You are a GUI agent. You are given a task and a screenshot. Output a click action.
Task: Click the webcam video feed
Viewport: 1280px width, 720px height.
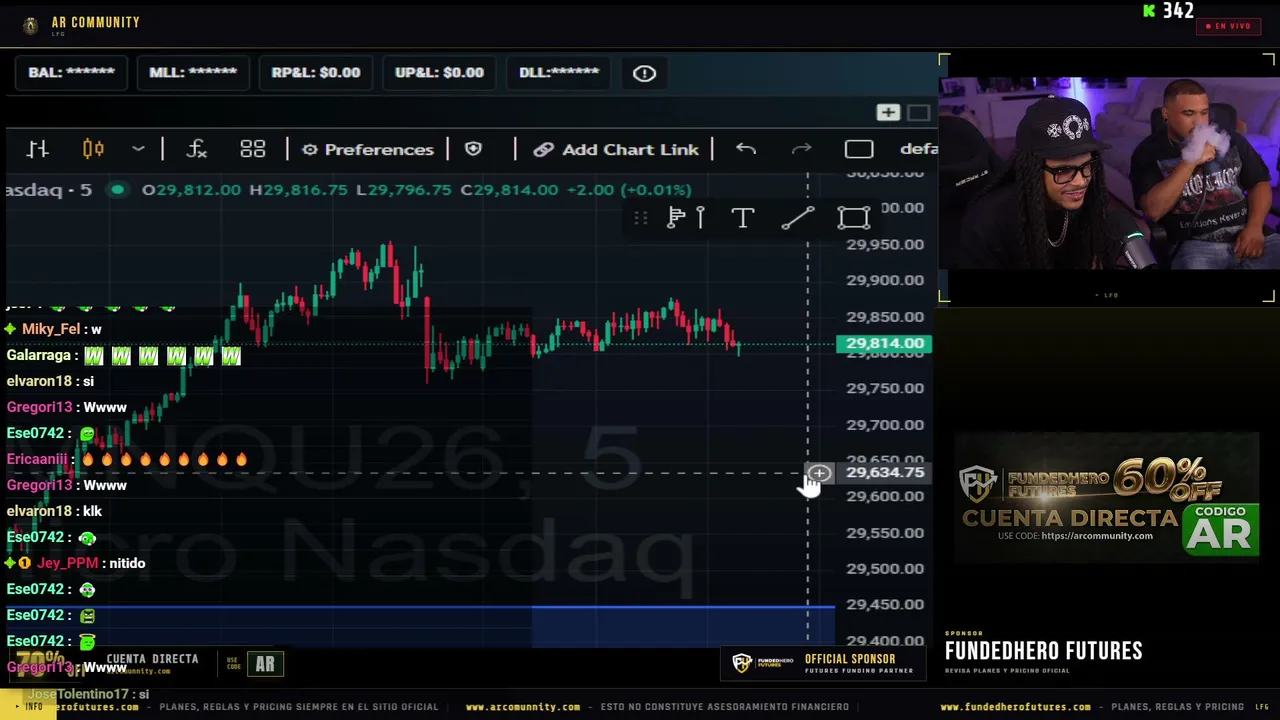point(1108,173)
